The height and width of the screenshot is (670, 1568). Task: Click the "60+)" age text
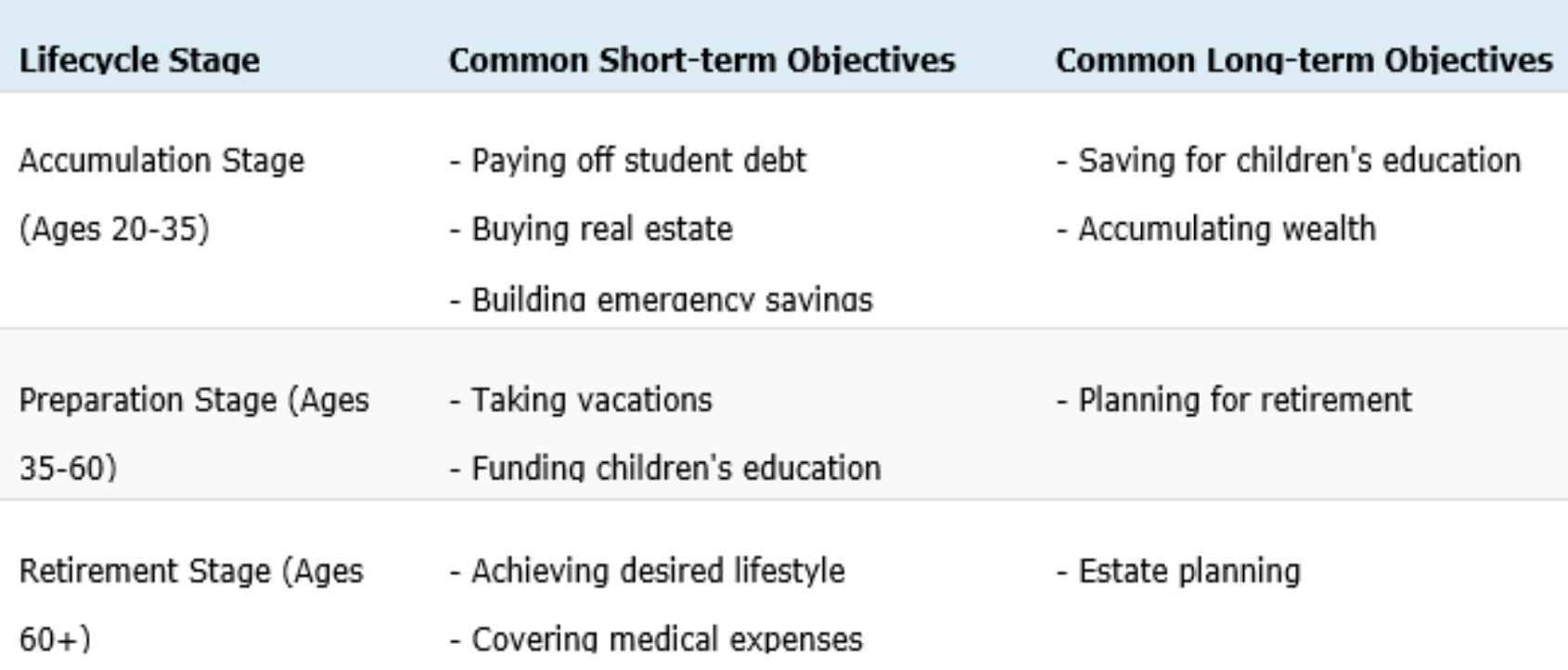[55, 639]
